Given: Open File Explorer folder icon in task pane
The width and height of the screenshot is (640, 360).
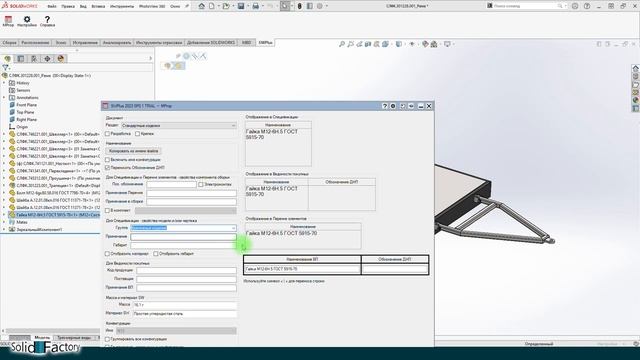Looking at the screenshot, I should pyautogui.click(x=636, y=84).
